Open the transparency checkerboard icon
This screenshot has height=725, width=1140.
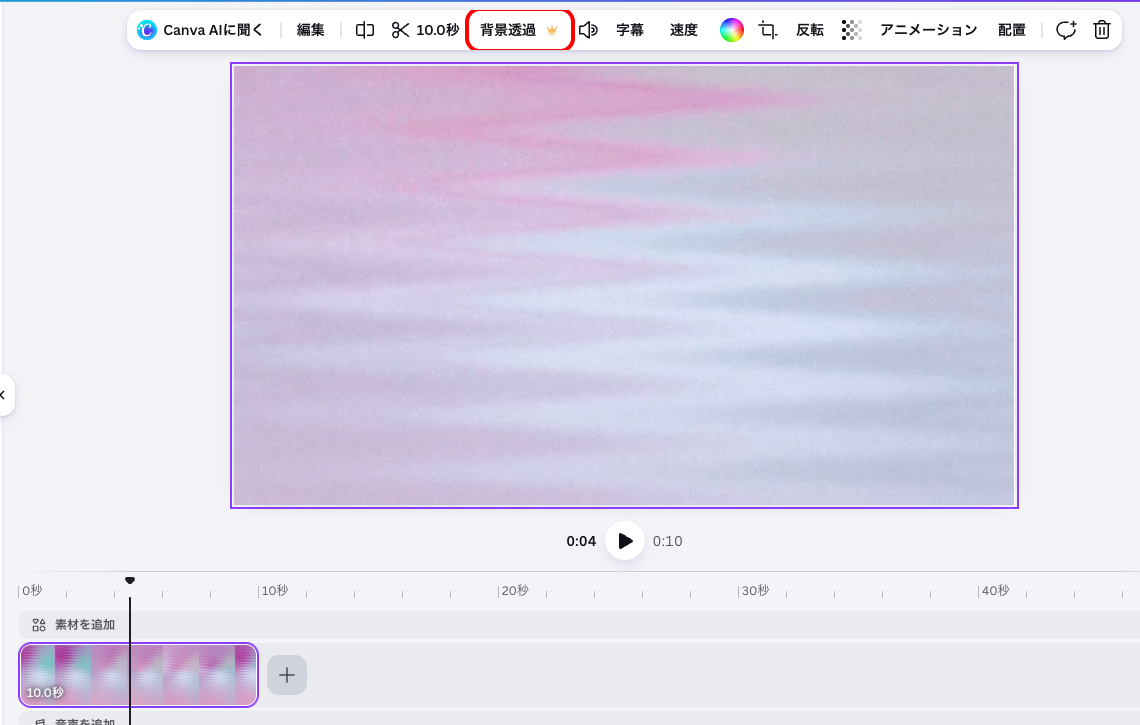(851, 30)
